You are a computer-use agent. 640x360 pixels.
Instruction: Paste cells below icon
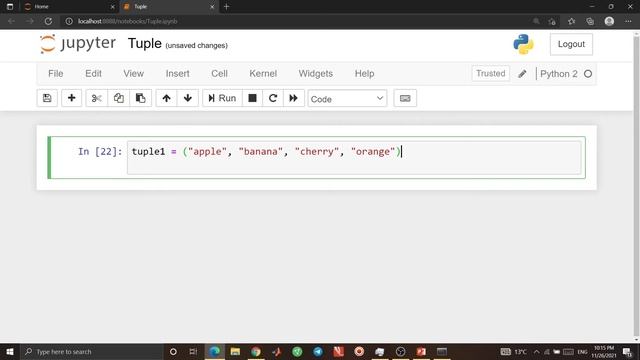pyautogui.click(x=140, y=98)
